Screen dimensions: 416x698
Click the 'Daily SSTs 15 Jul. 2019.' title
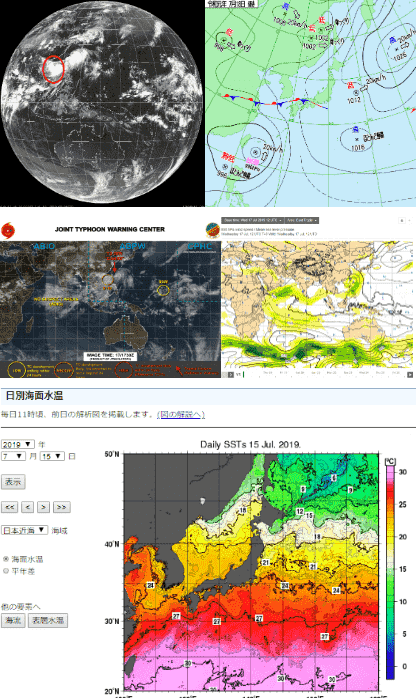(x=250, y=444)
